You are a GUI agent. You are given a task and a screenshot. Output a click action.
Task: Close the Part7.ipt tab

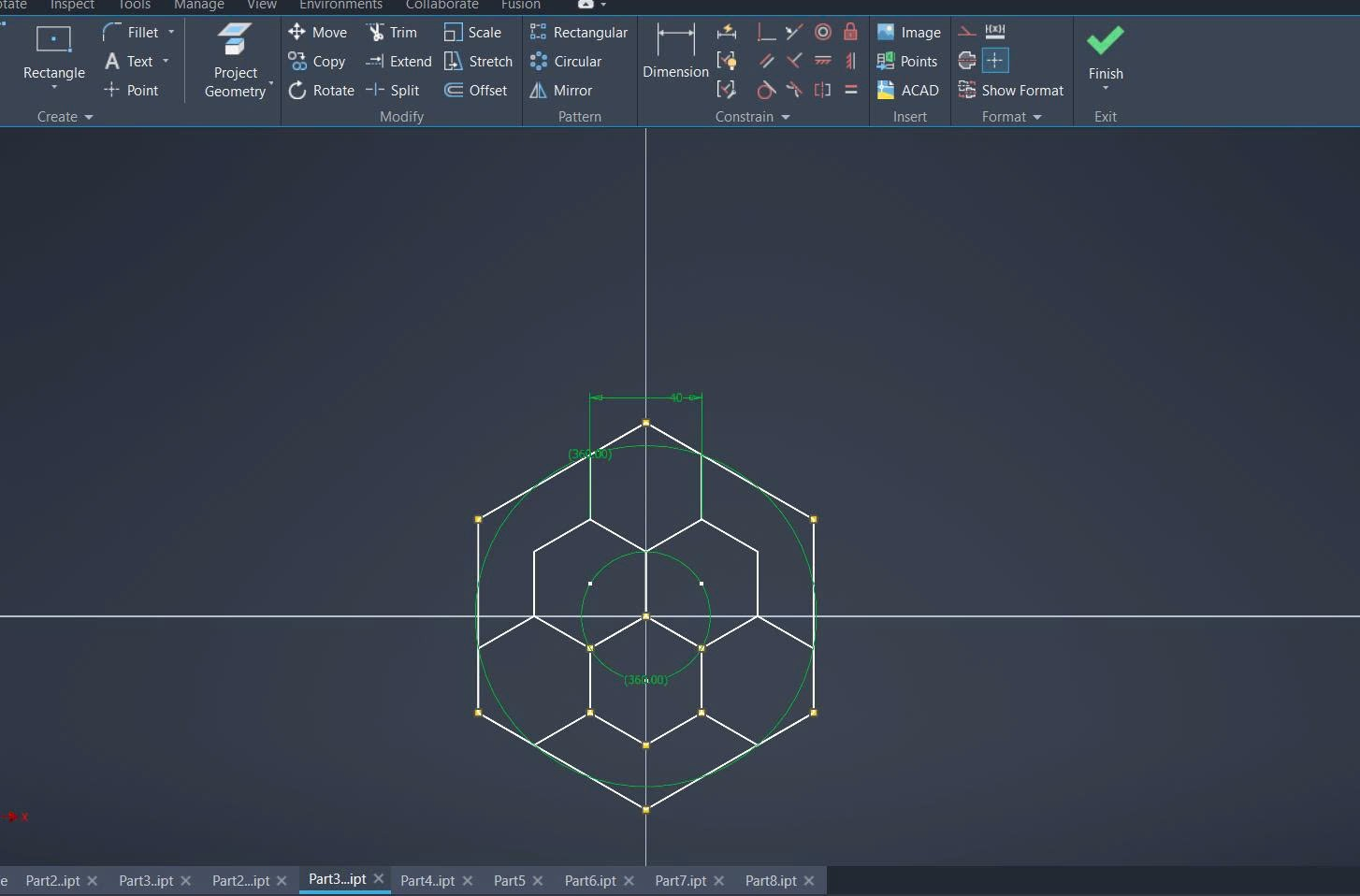tap(718, 881)
